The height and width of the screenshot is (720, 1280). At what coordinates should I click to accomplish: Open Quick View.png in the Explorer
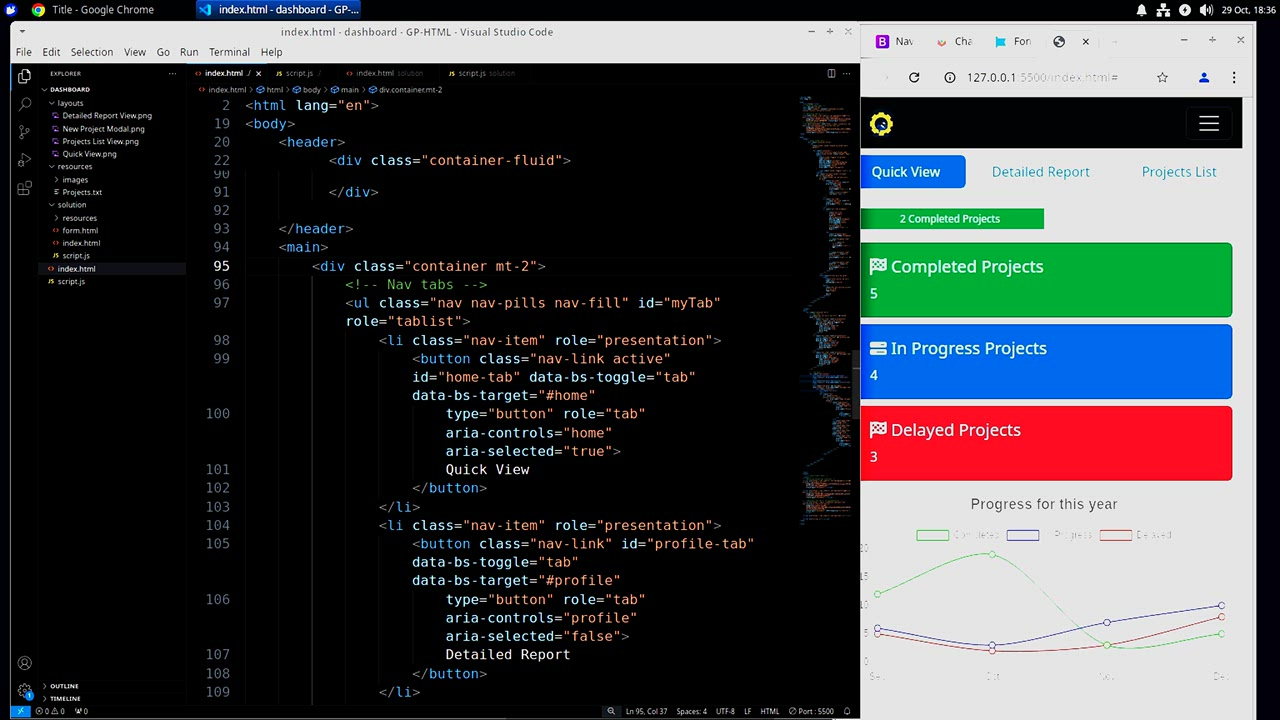[89, 154]
